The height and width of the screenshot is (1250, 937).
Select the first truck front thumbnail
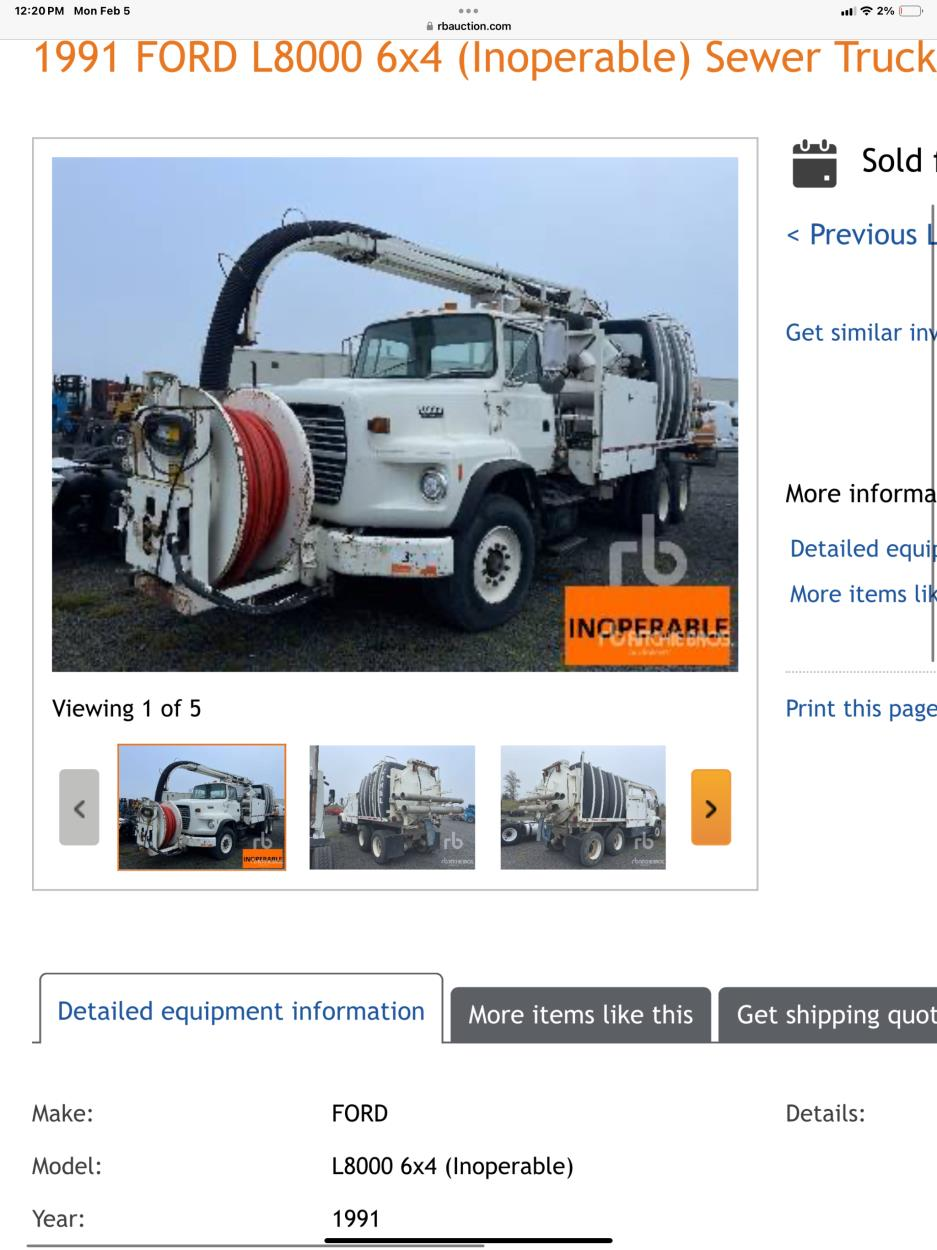[x=201, y=807]
